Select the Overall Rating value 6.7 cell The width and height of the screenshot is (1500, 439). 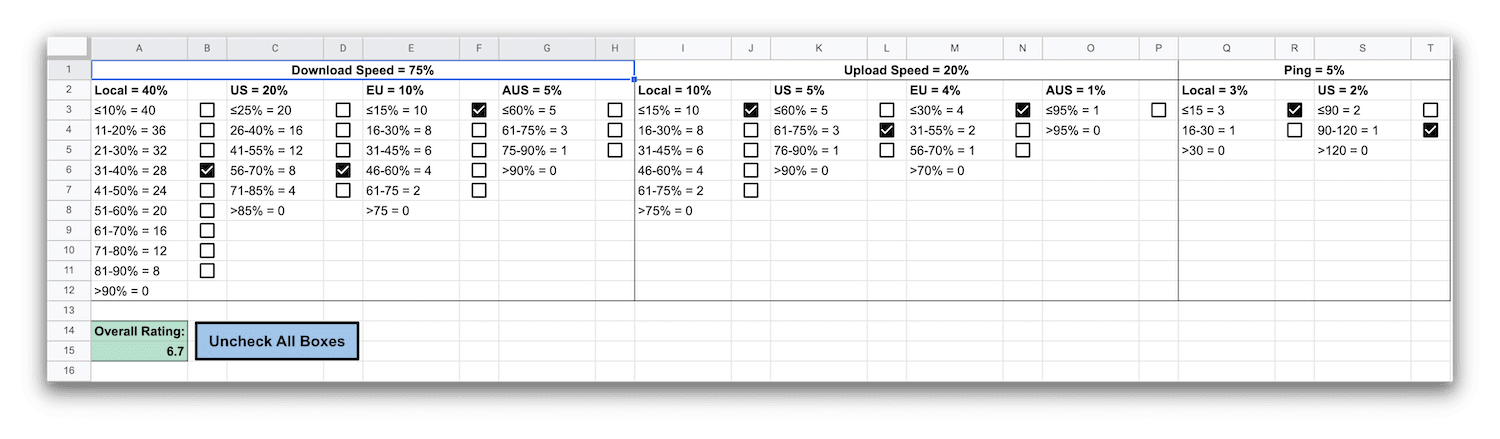click(139, 351)
